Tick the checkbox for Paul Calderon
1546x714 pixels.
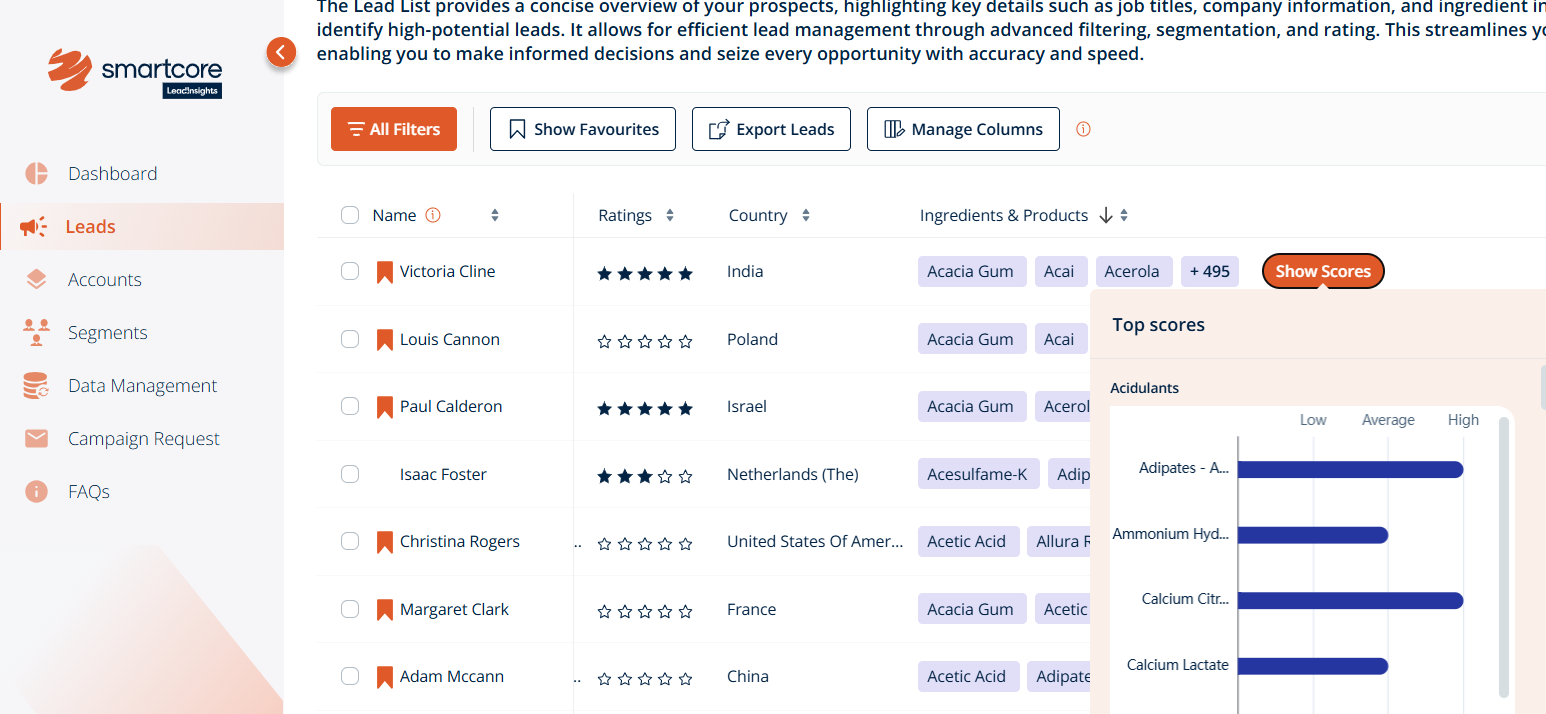350,407
